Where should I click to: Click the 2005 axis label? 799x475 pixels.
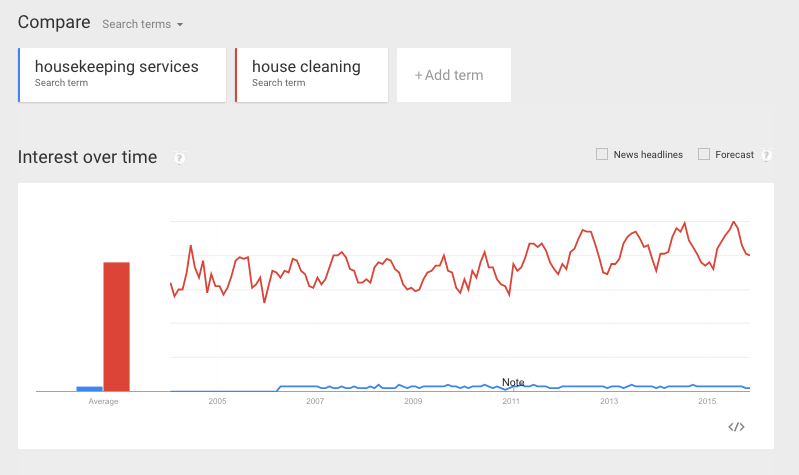217,401
